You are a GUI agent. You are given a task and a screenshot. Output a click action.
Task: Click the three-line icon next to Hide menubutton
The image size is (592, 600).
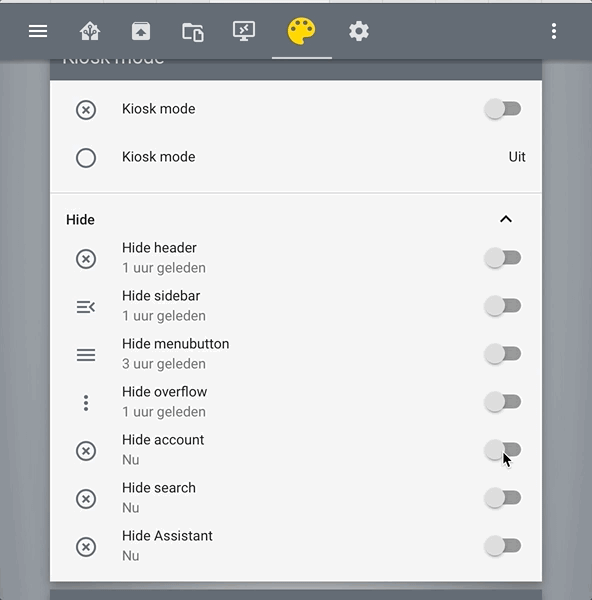(86, 355)
